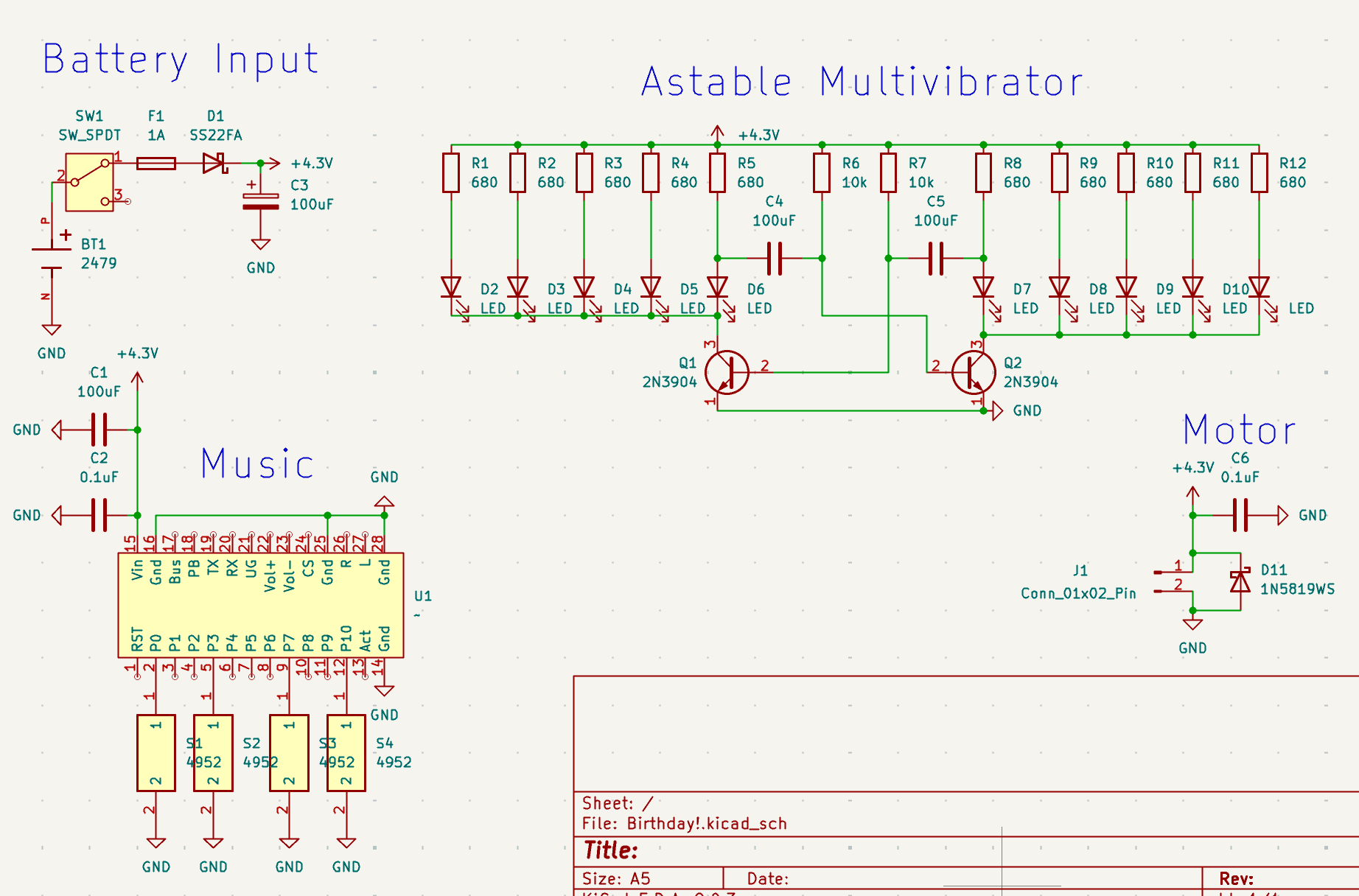The width and height of the screenshot is (1359, 896).
Task: Select resistor R10 symbol
Action: 1126,172
